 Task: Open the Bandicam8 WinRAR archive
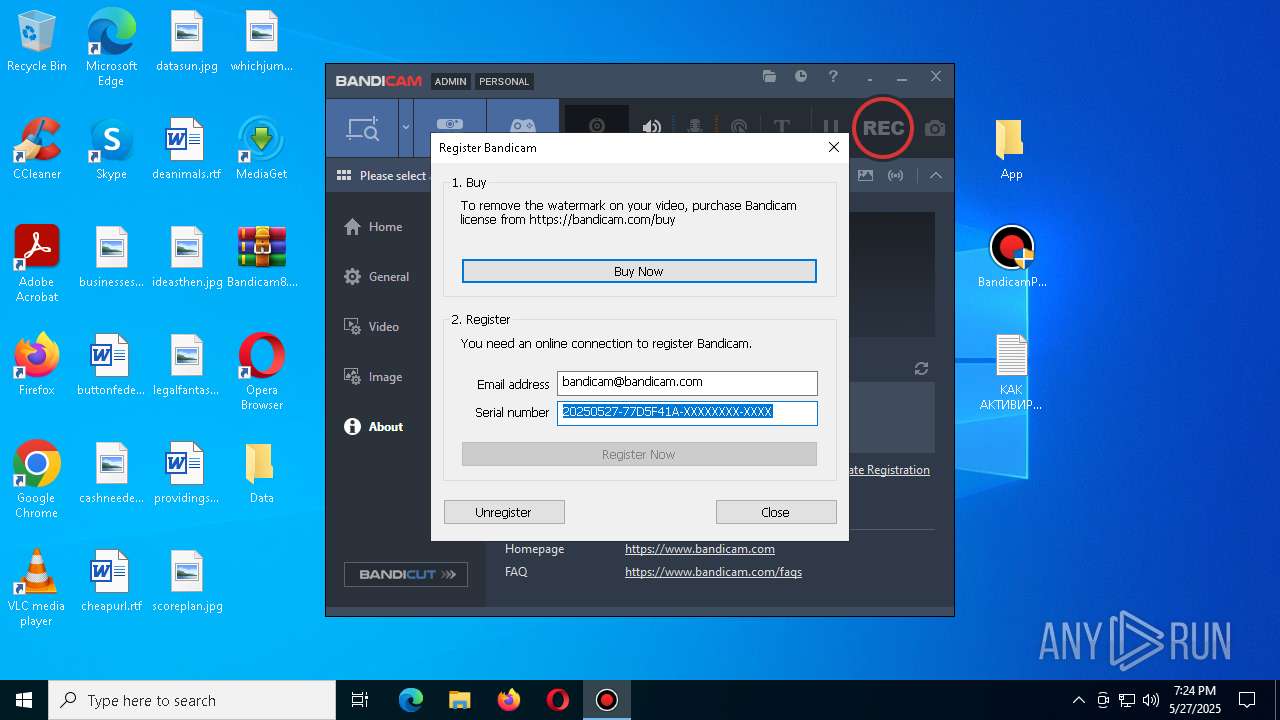pyautogui.click(x=262, y=258)
